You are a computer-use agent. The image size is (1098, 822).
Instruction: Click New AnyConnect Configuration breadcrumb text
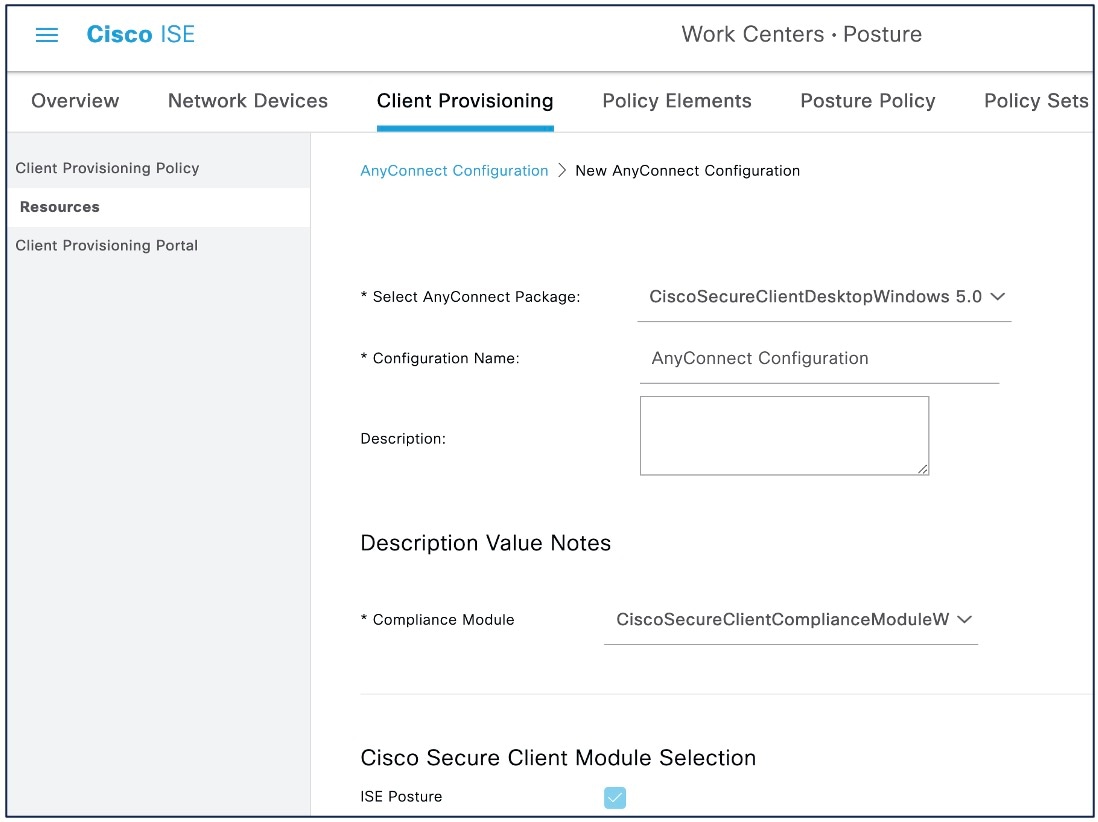pyautogui.click(x=688, y=171)
